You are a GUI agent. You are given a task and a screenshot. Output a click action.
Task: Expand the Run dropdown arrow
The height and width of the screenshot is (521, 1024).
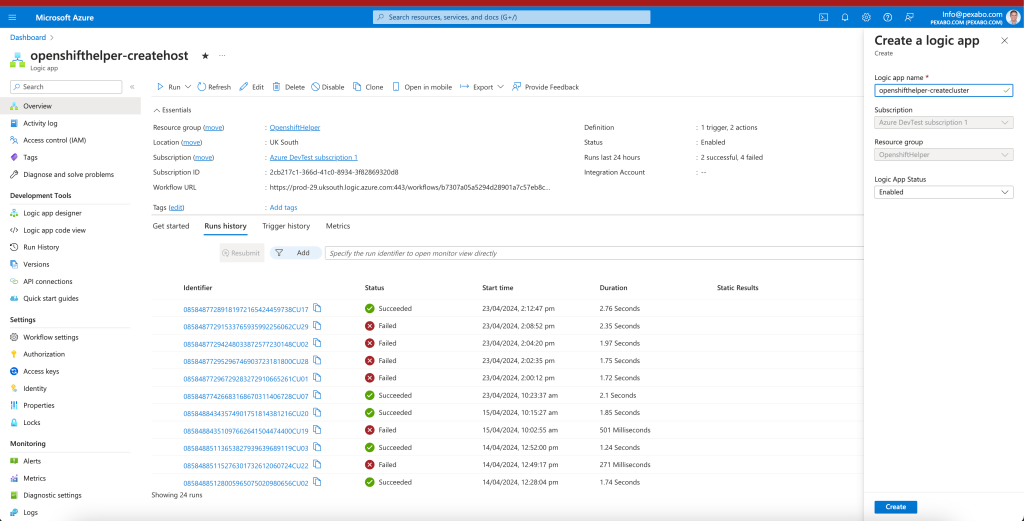point(188,87)
